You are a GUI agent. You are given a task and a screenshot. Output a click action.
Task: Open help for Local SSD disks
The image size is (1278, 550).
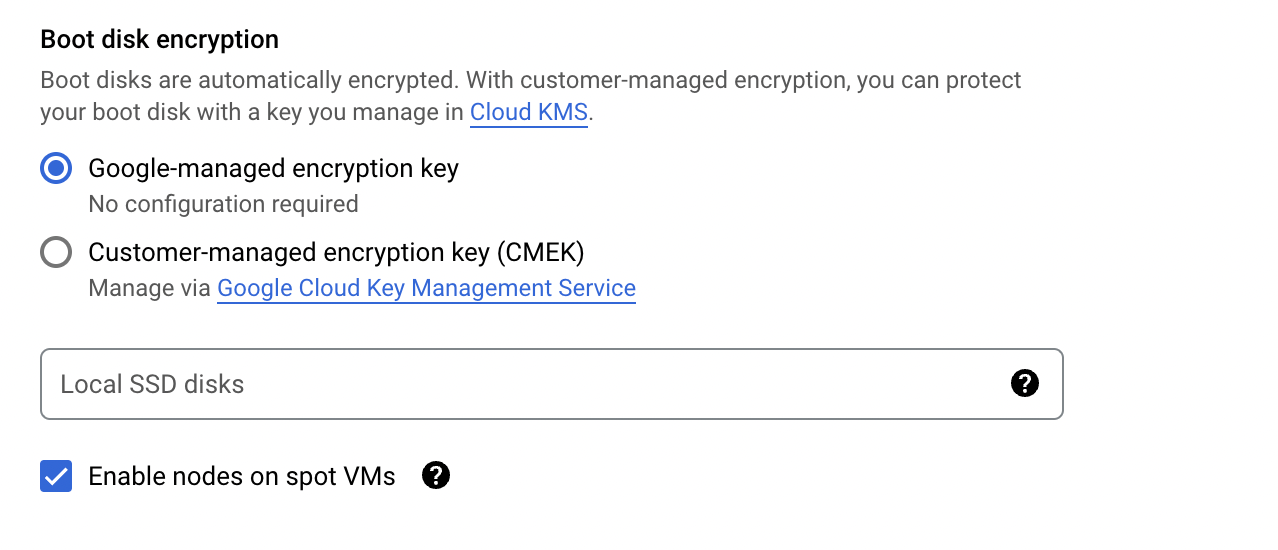coord(1025,383)
